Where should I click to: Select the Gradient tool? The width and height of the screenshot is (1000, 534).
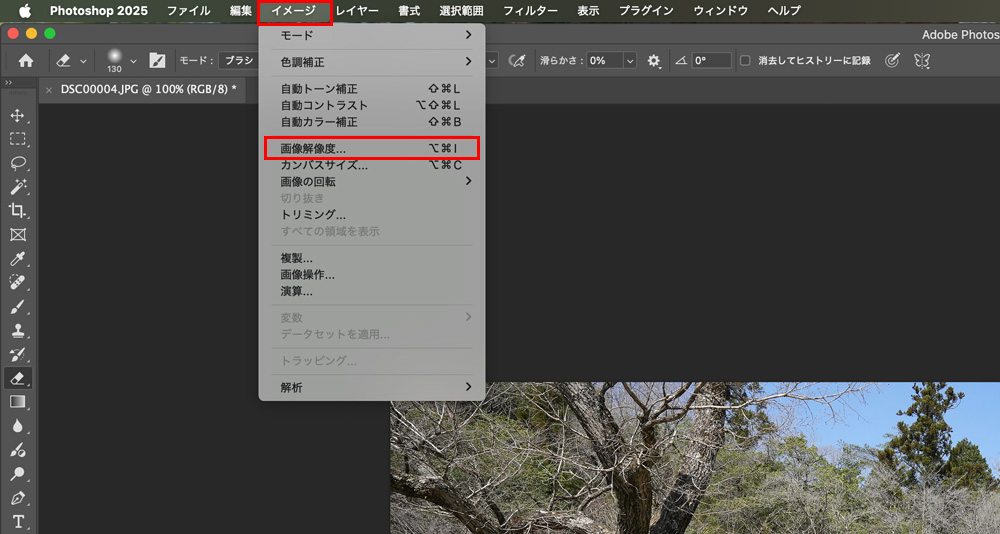pos(18,401)
